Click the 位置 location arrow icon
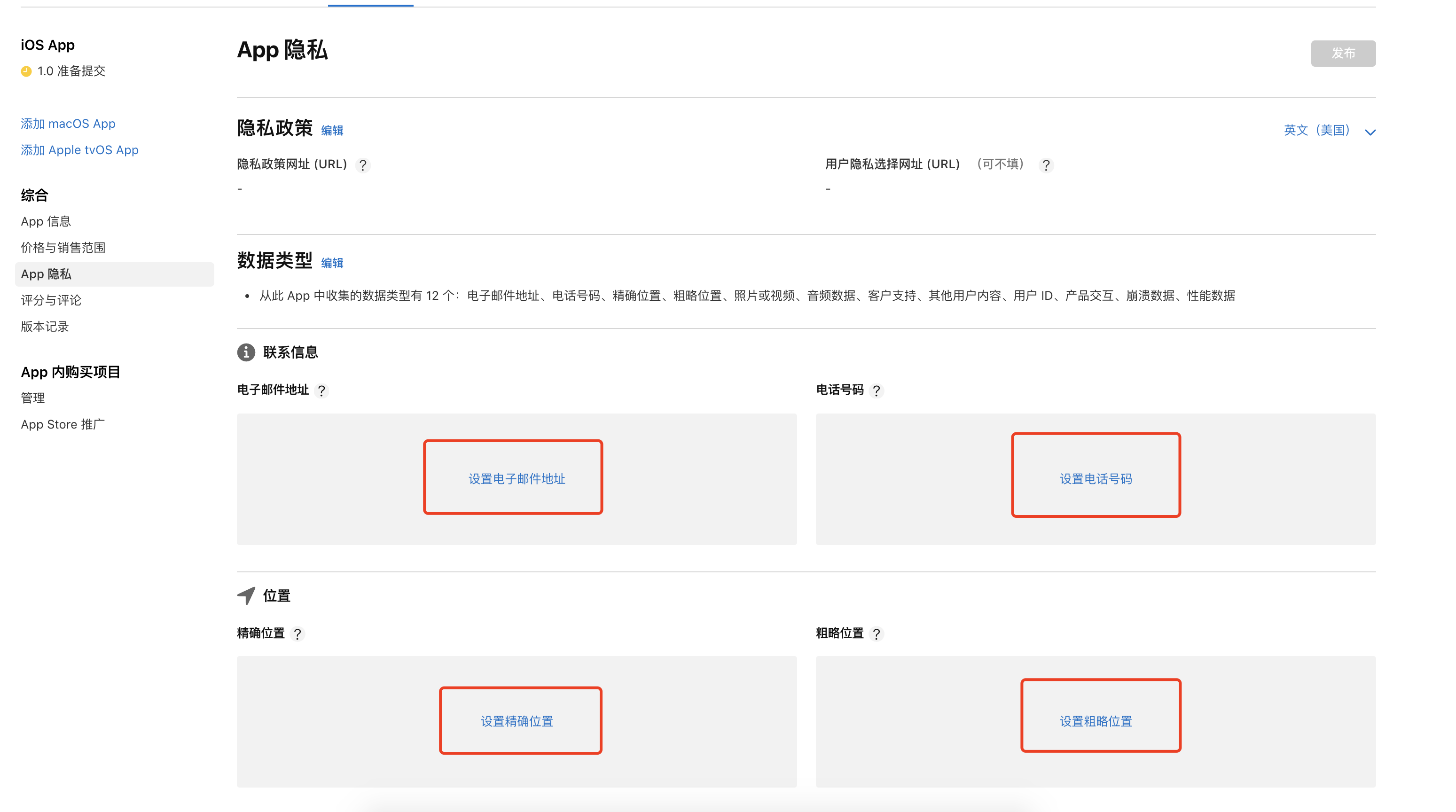1456x812 pixels. (246, 595)
